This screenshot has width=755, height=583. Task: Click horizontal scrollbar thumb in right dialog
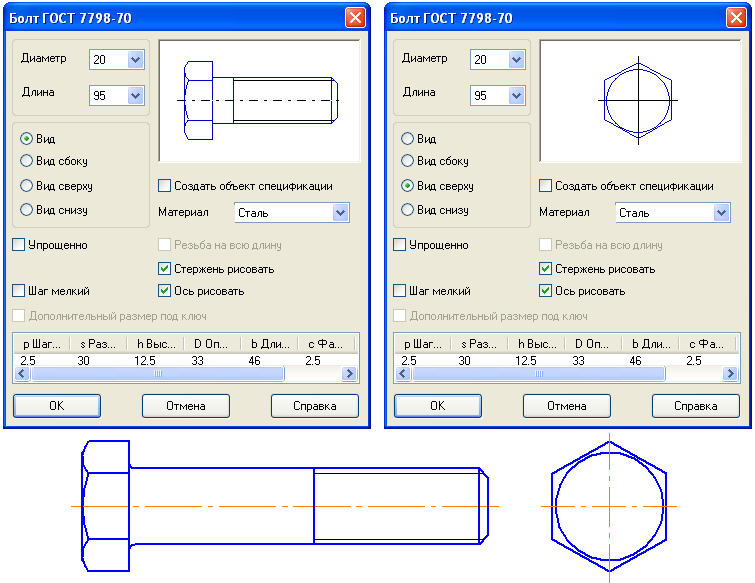(539, 374)
